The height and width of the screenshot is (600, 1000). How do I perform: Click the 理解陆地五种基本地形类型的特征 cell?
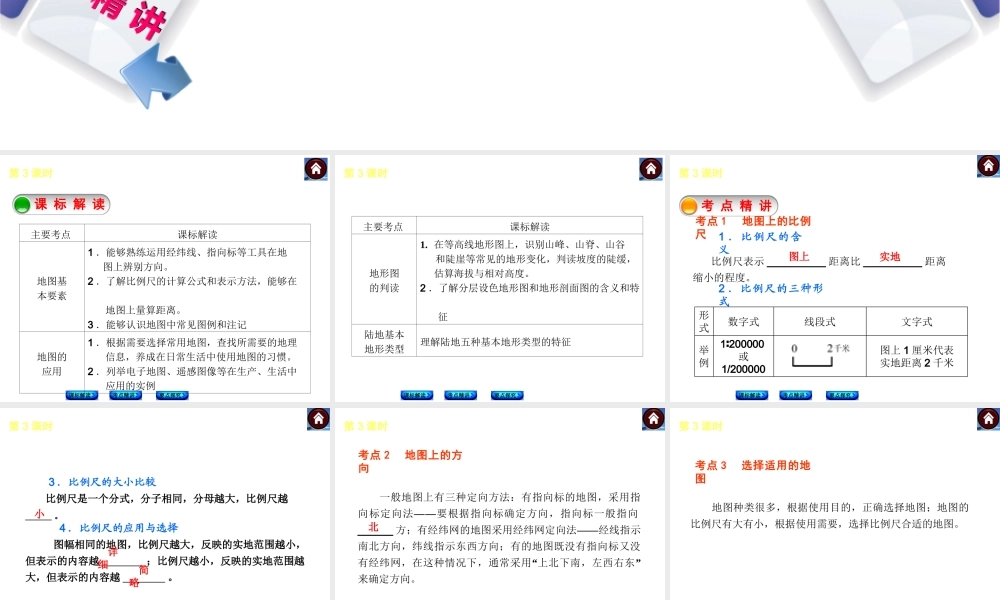click(x=529, y=341)
